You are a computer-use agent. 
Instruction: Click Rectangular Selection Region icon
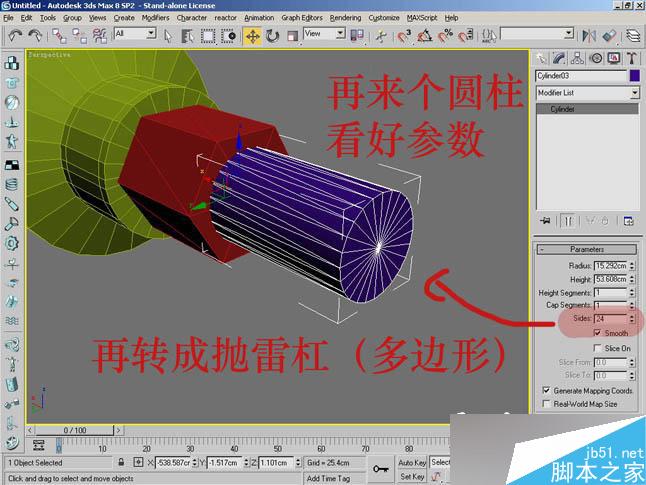tap(208, 36)
